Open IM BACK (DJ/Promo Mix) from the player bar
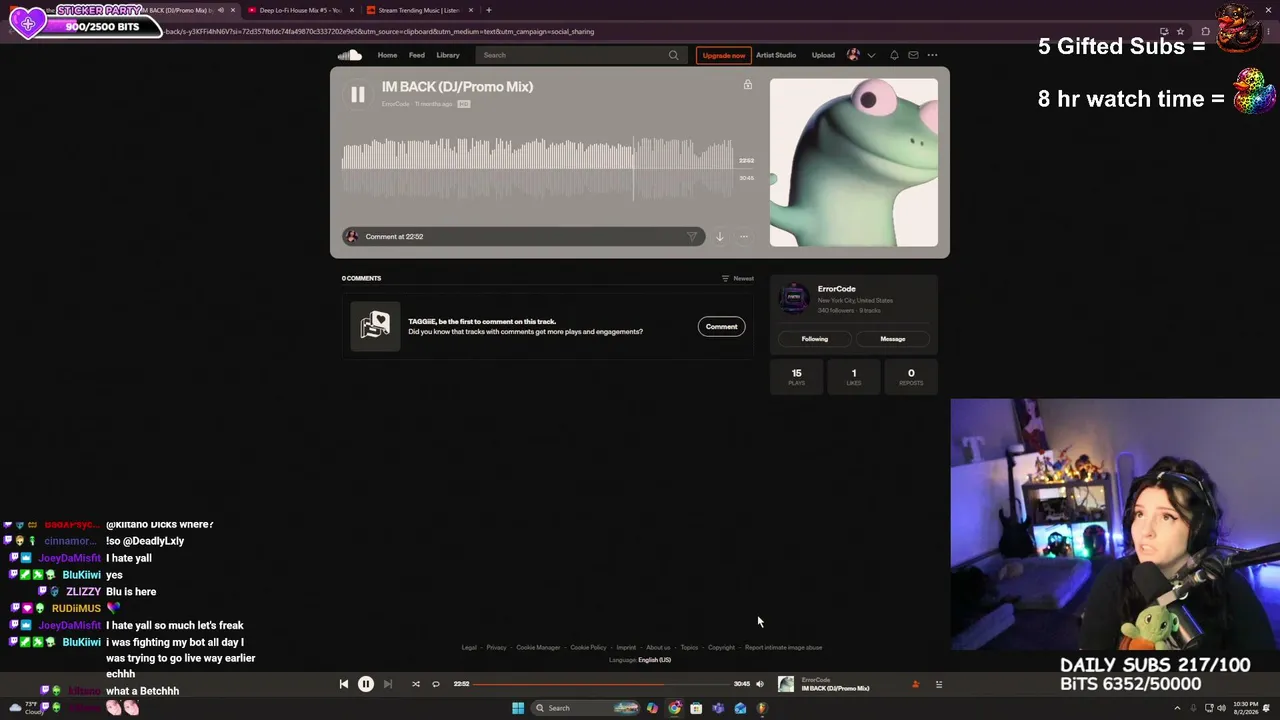The width and height of the screenshot is (1280, 720). 835,688
